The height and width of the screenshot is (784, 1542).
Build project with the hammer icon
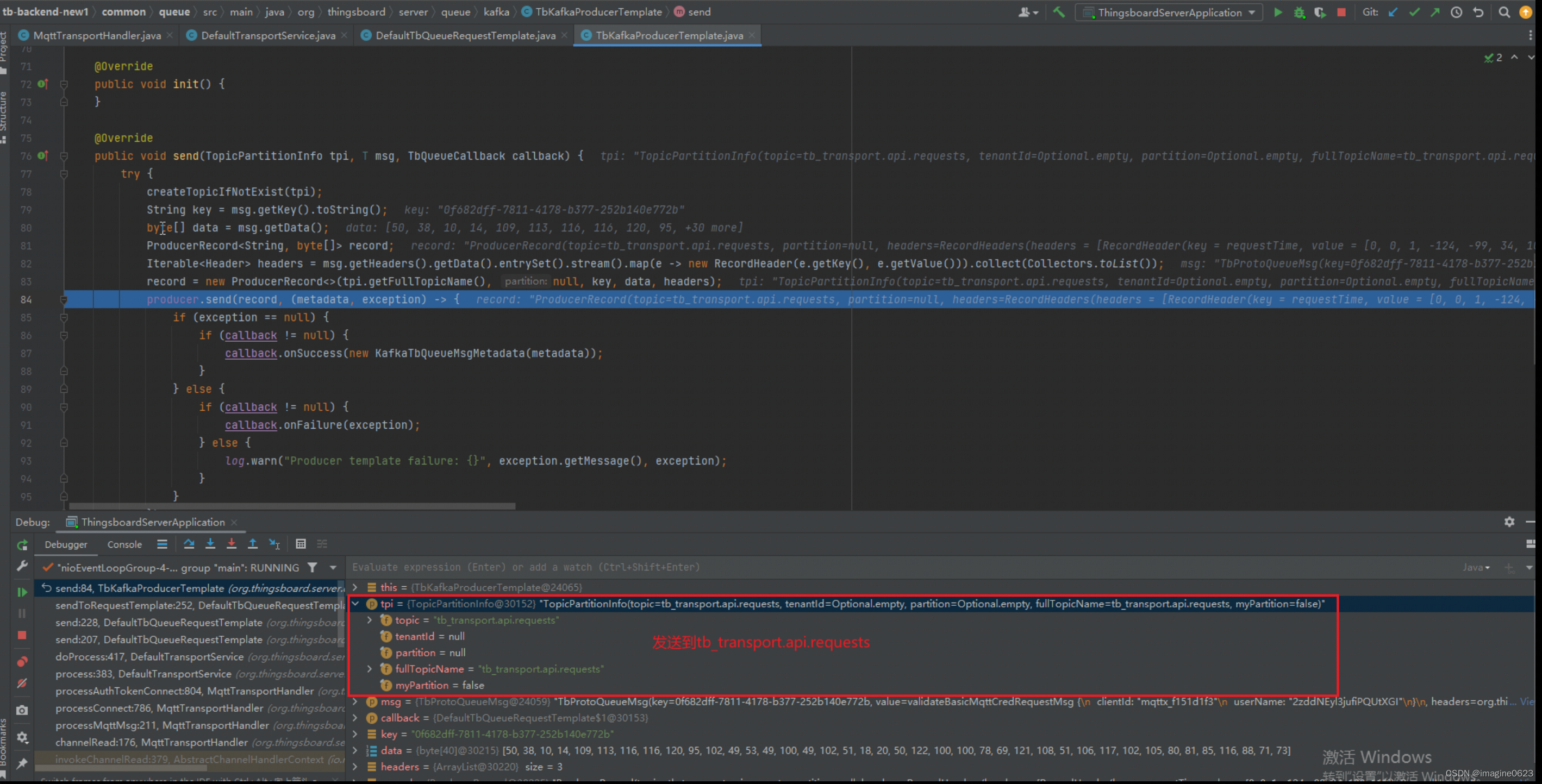click(1058, 12)
